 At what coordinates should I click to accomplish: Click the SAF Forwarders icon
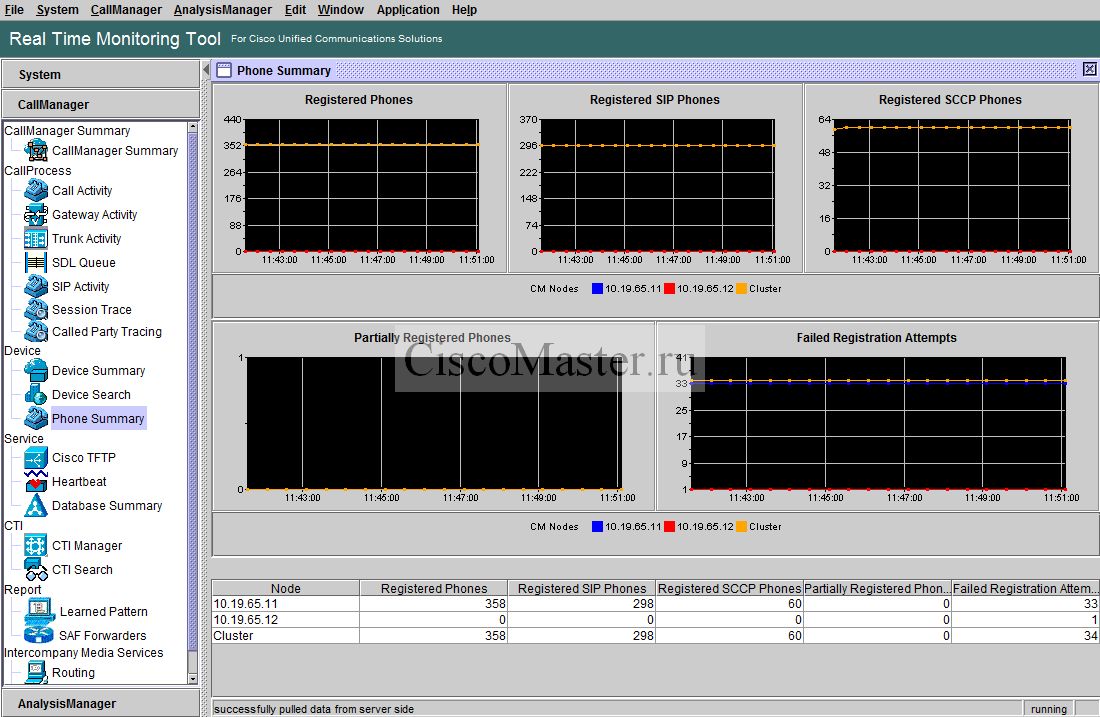pyautogui.click(x=39, y=635)
